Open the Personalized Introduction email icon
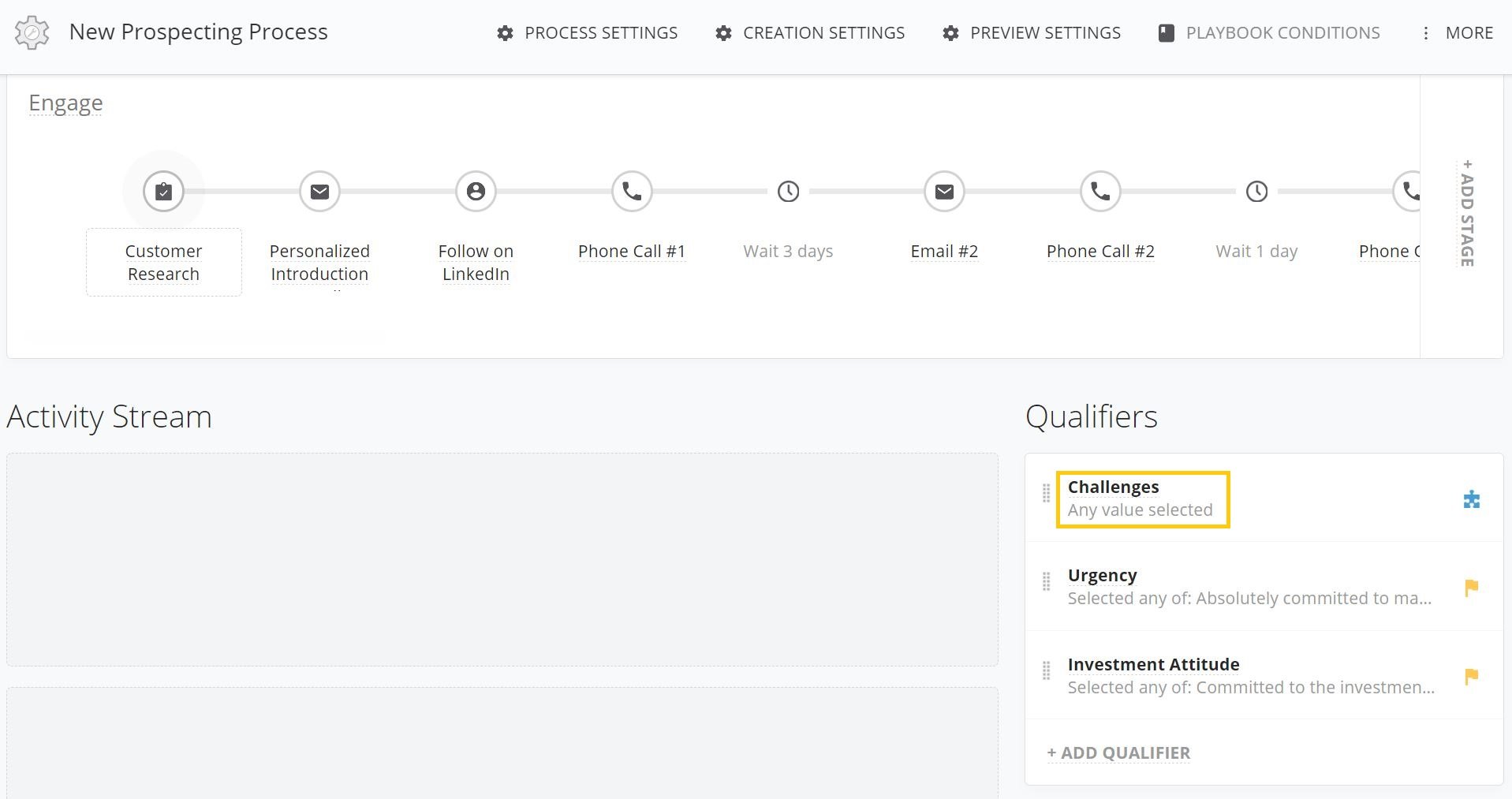 coord(319,191)
